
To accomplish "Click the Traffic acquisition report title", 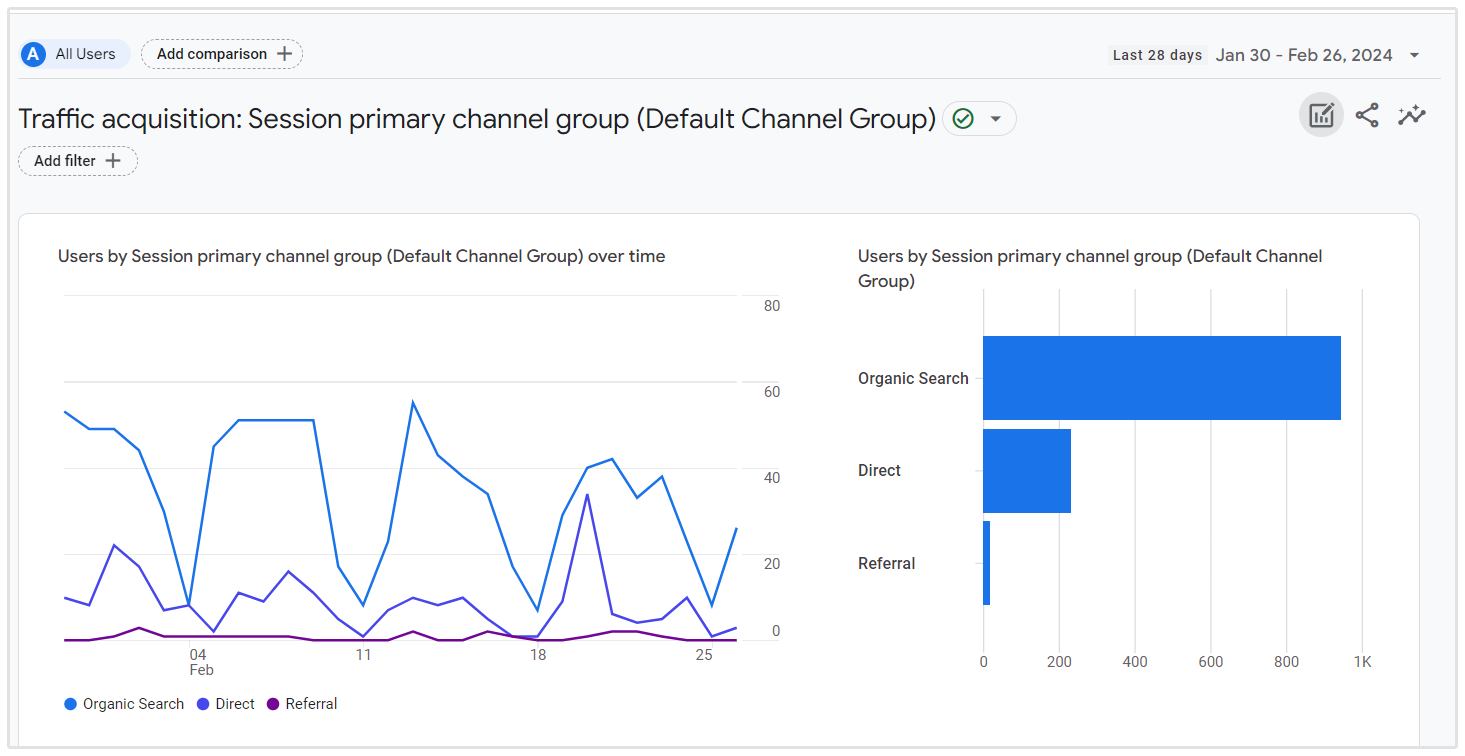I will click(x=477, y=119).
